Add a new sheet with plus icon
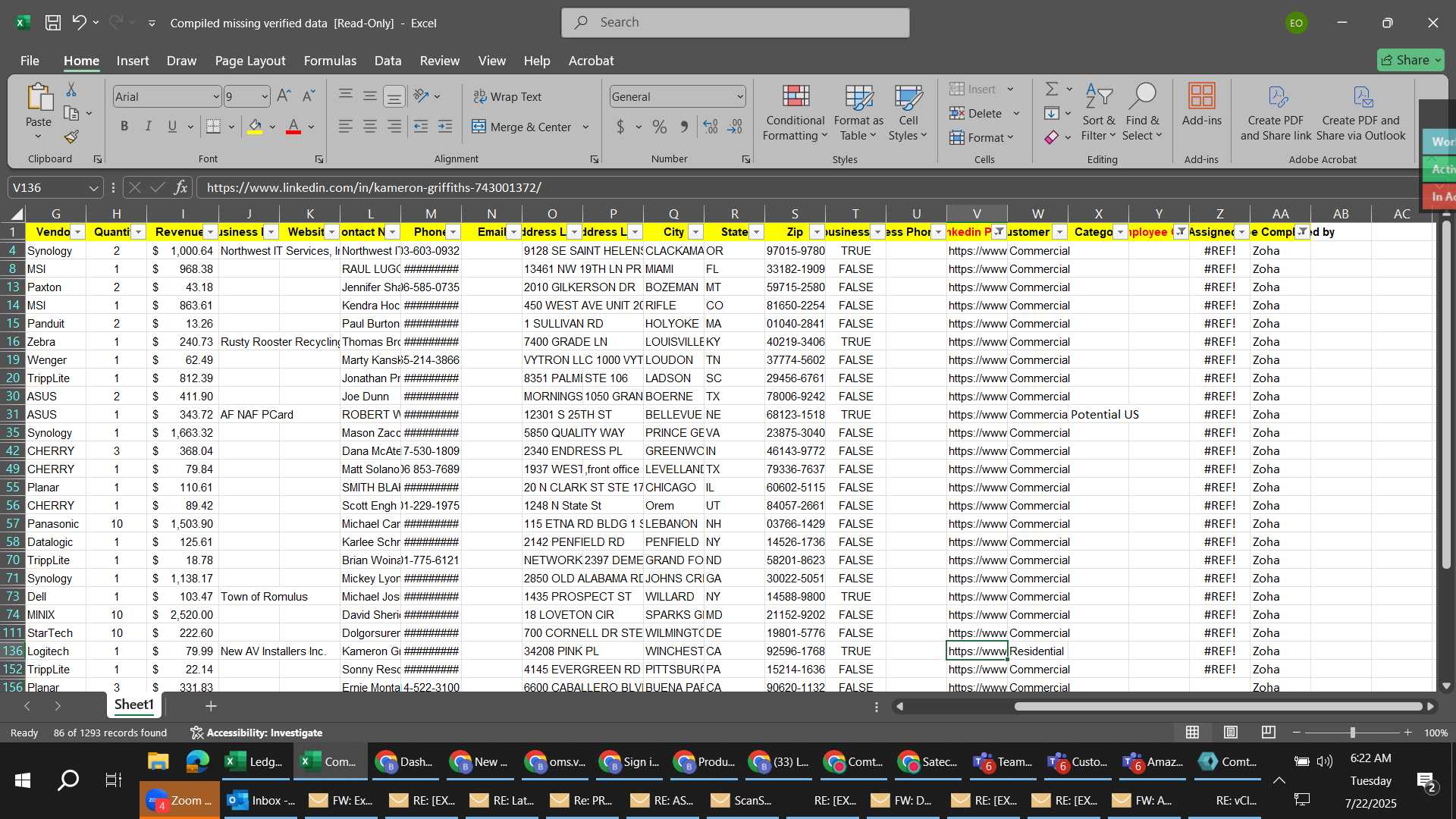Screen dimensions: 1456x819 211,706
